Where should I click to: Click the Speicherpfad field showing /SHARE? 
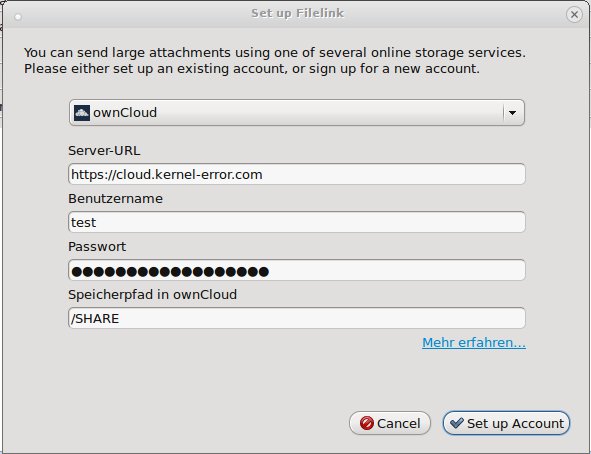point(297,318)
